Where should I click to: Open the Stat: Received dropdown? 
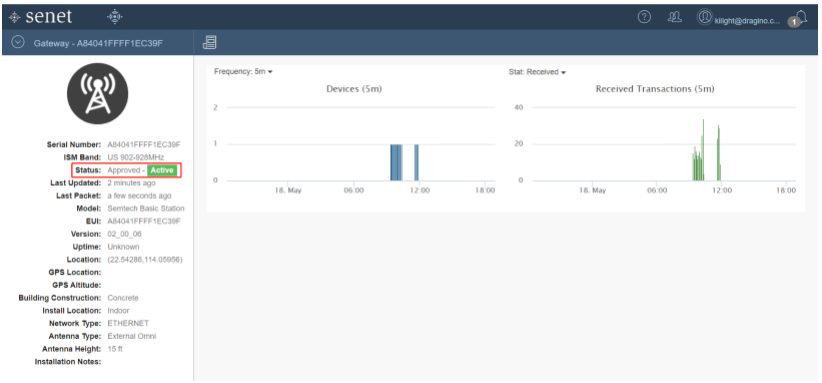click(537, 72)
